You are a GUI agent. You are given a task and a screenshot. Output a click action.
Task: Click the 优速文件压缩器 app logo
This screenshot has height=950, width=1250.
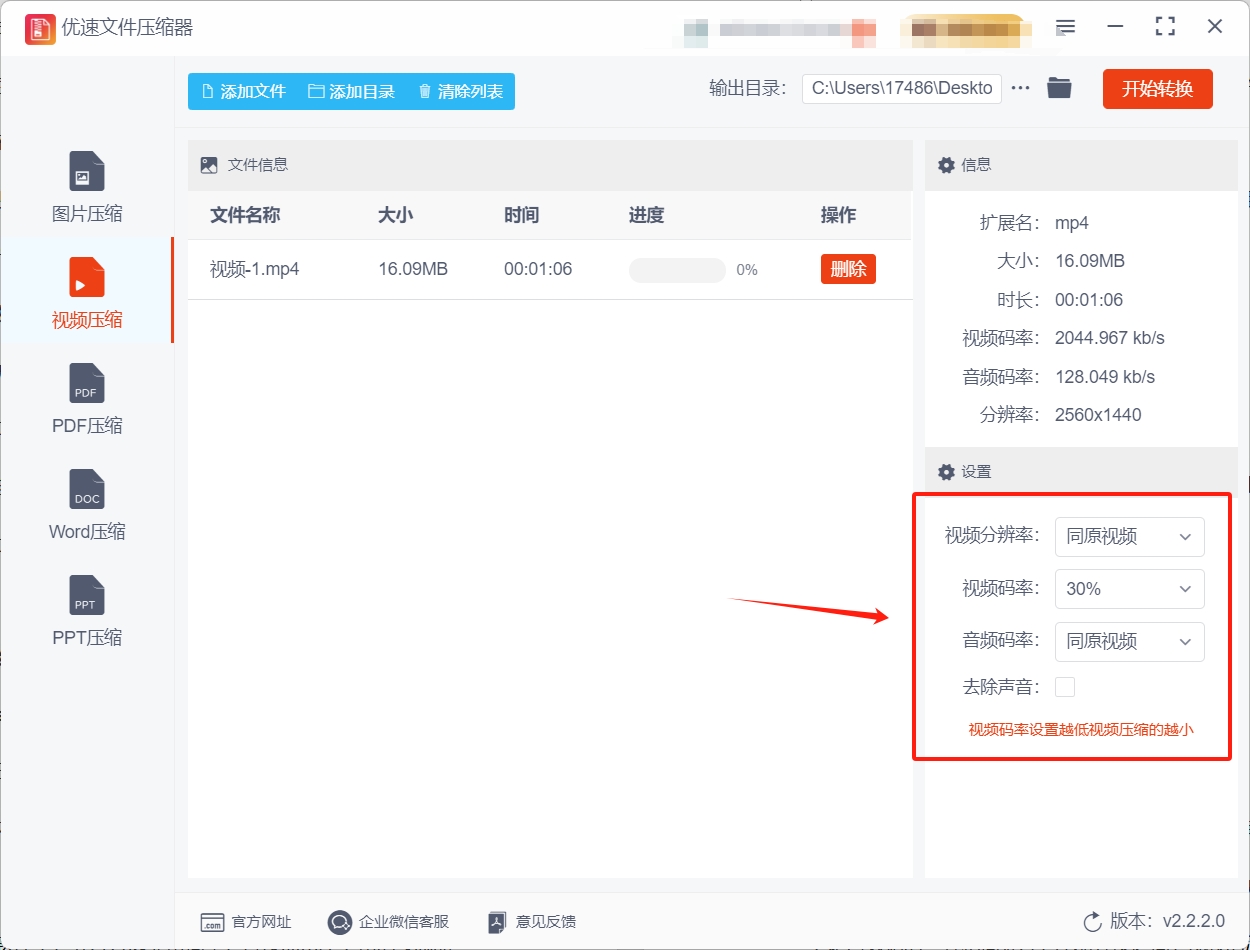pyautogui.click(x=39, y=27)
